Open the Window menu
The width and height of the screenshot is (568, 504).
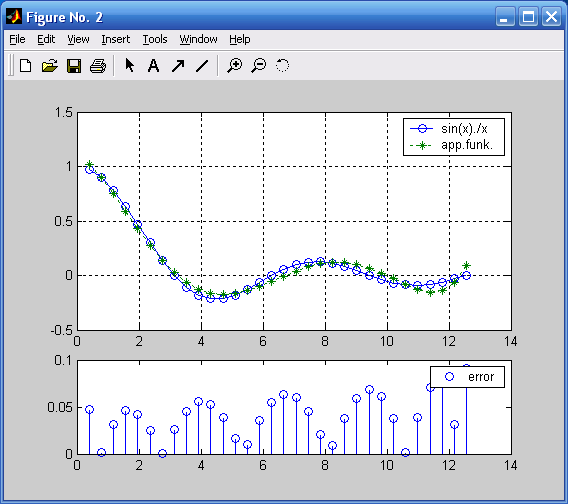click(x=199, y=39)
